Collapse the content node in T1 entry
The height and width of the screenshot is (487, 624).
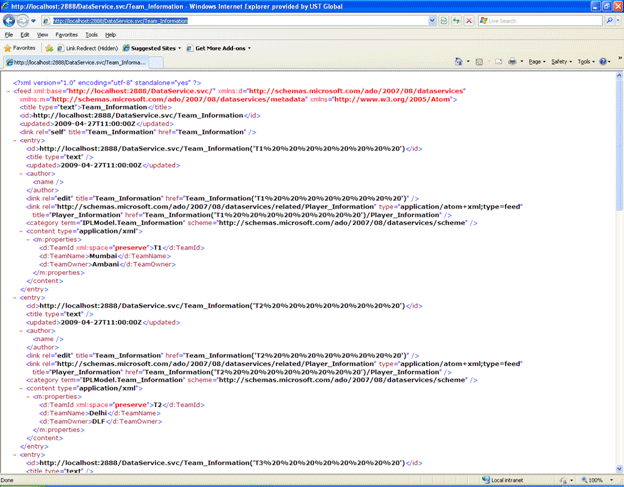pos(21,231)
